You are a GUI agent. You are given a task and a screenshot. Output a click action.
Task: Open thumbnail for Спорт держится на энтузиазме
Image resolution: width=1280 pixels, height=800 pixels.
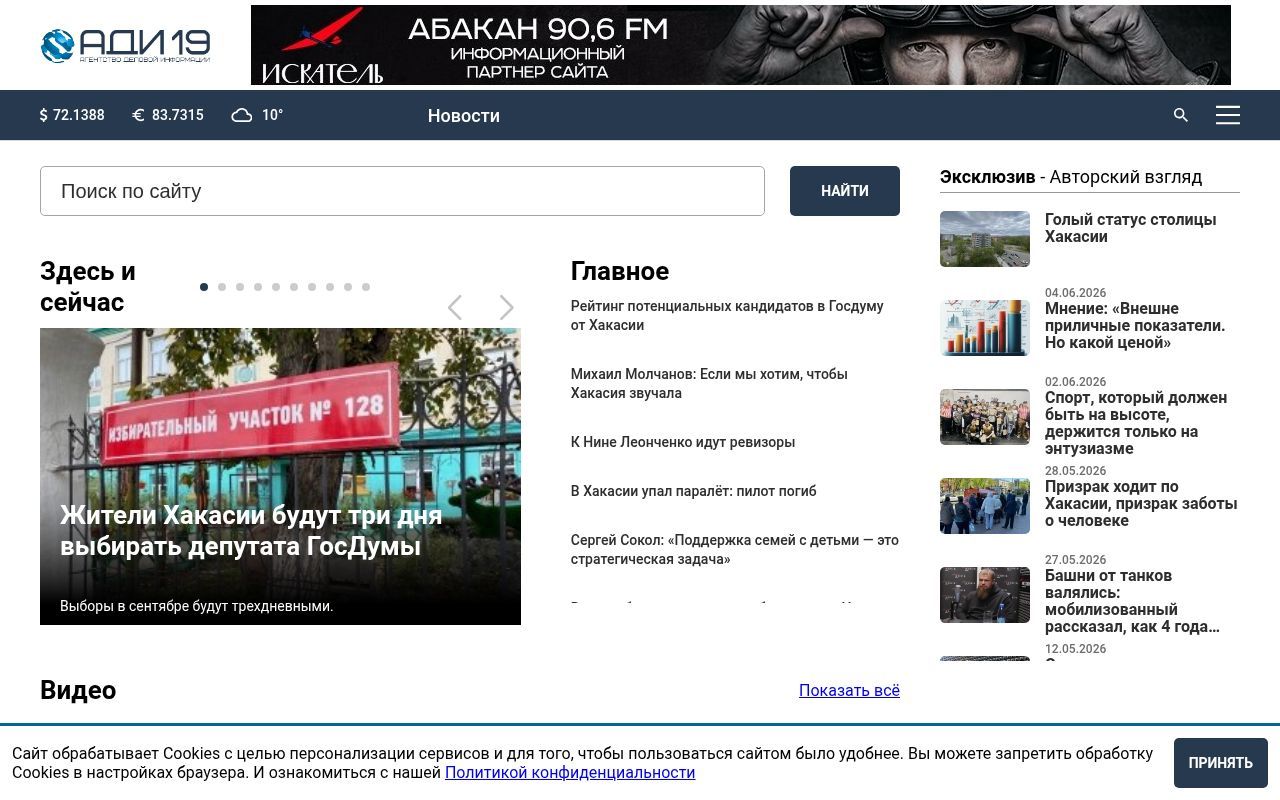985,417
